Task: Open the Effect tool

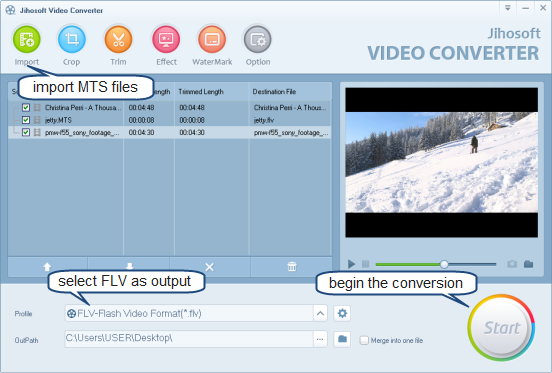Action: (166, 39)
